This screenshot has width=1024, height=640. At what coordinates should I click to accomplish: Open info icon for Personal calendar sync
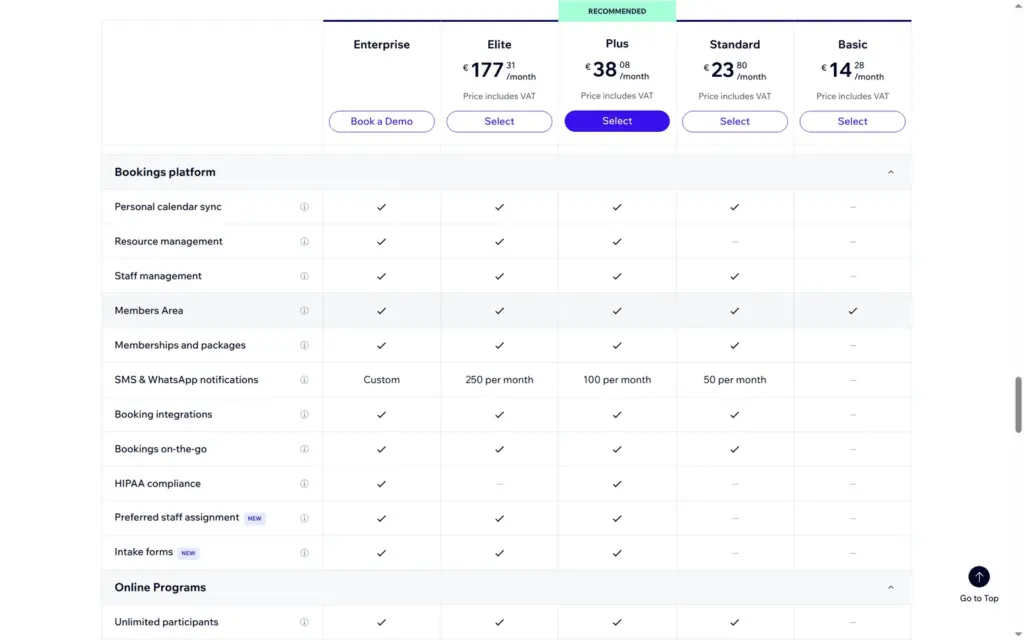304,207
